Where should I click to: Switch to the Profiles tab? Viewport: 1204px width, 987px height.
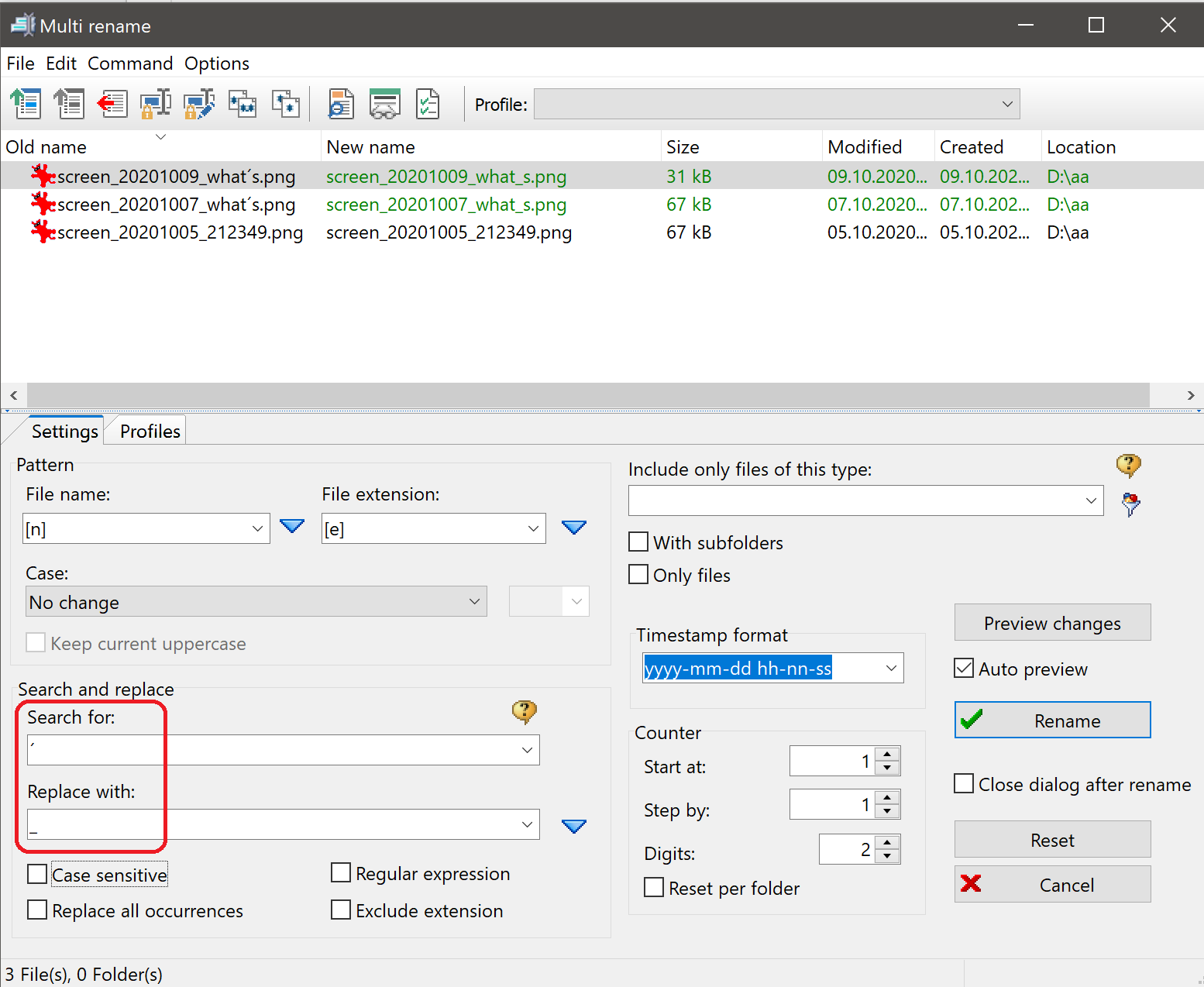point(150,432)
